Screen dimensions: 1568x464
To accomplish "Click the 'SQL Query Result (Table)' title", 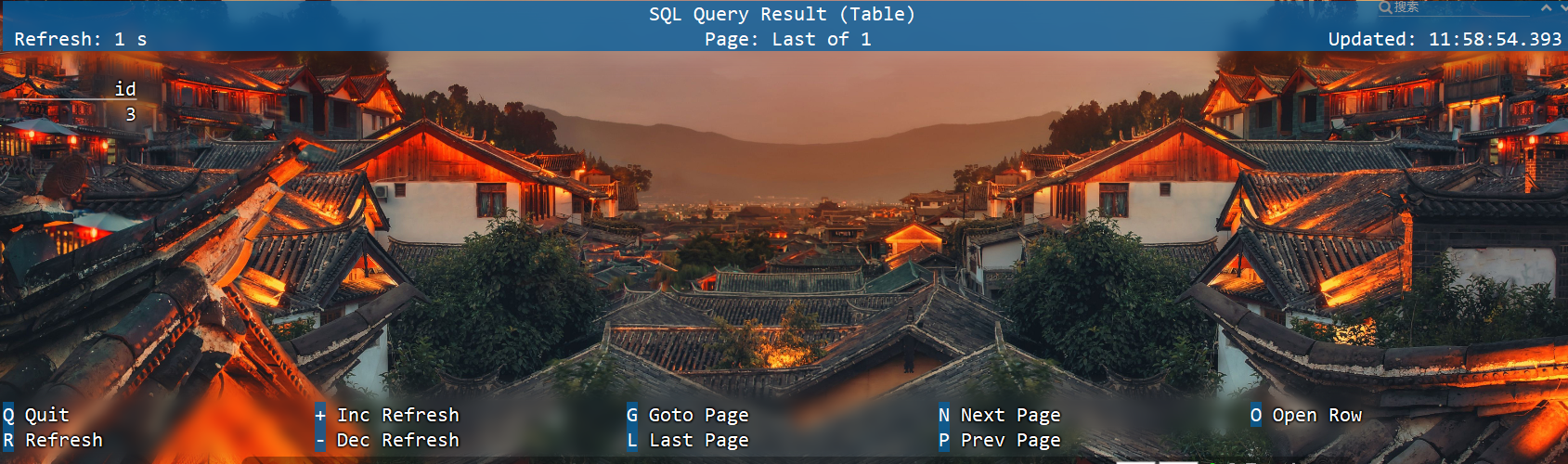I will click(x=782, y=14).
